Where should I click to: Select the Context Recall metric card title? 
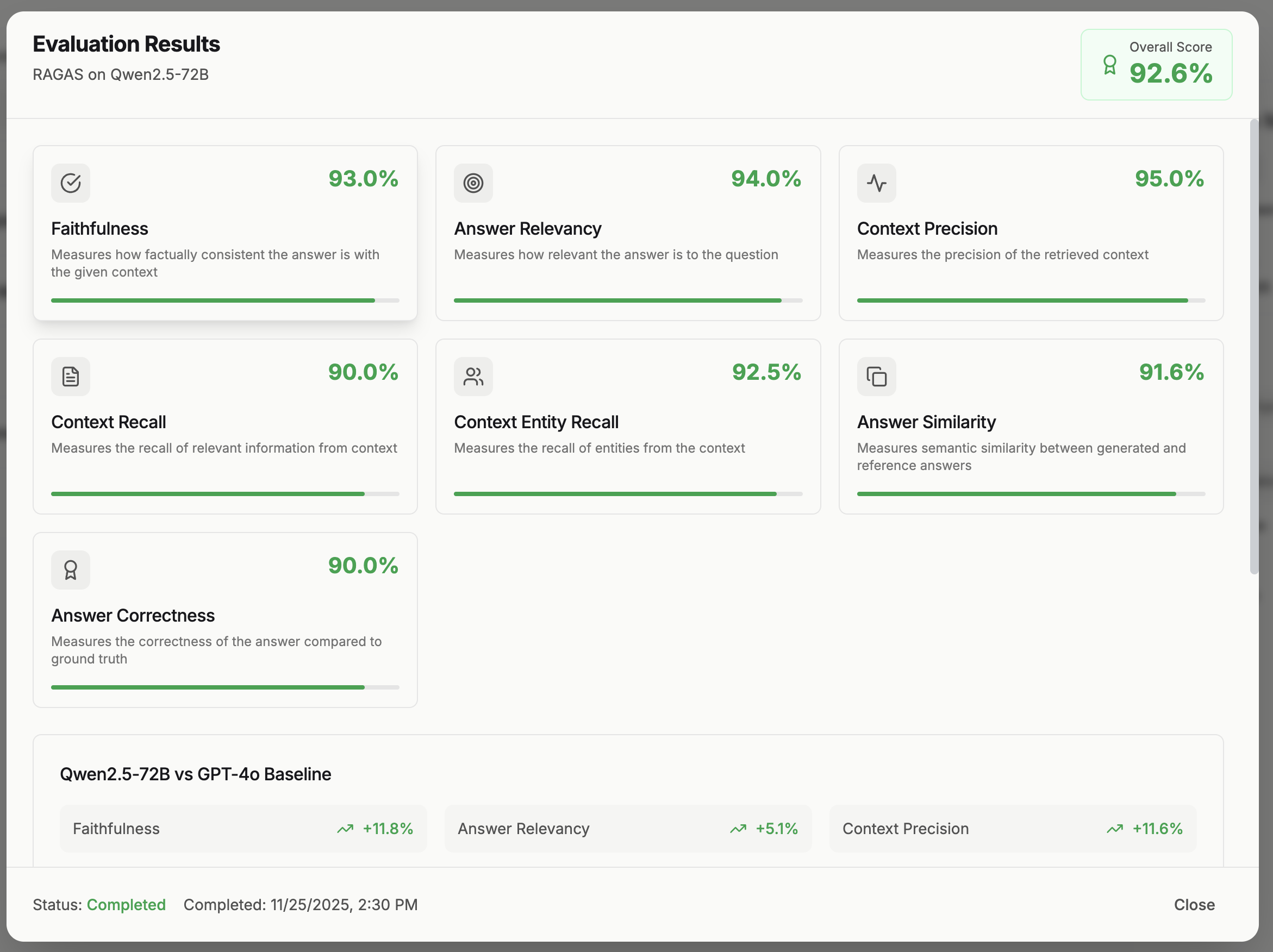click(108, 422)
